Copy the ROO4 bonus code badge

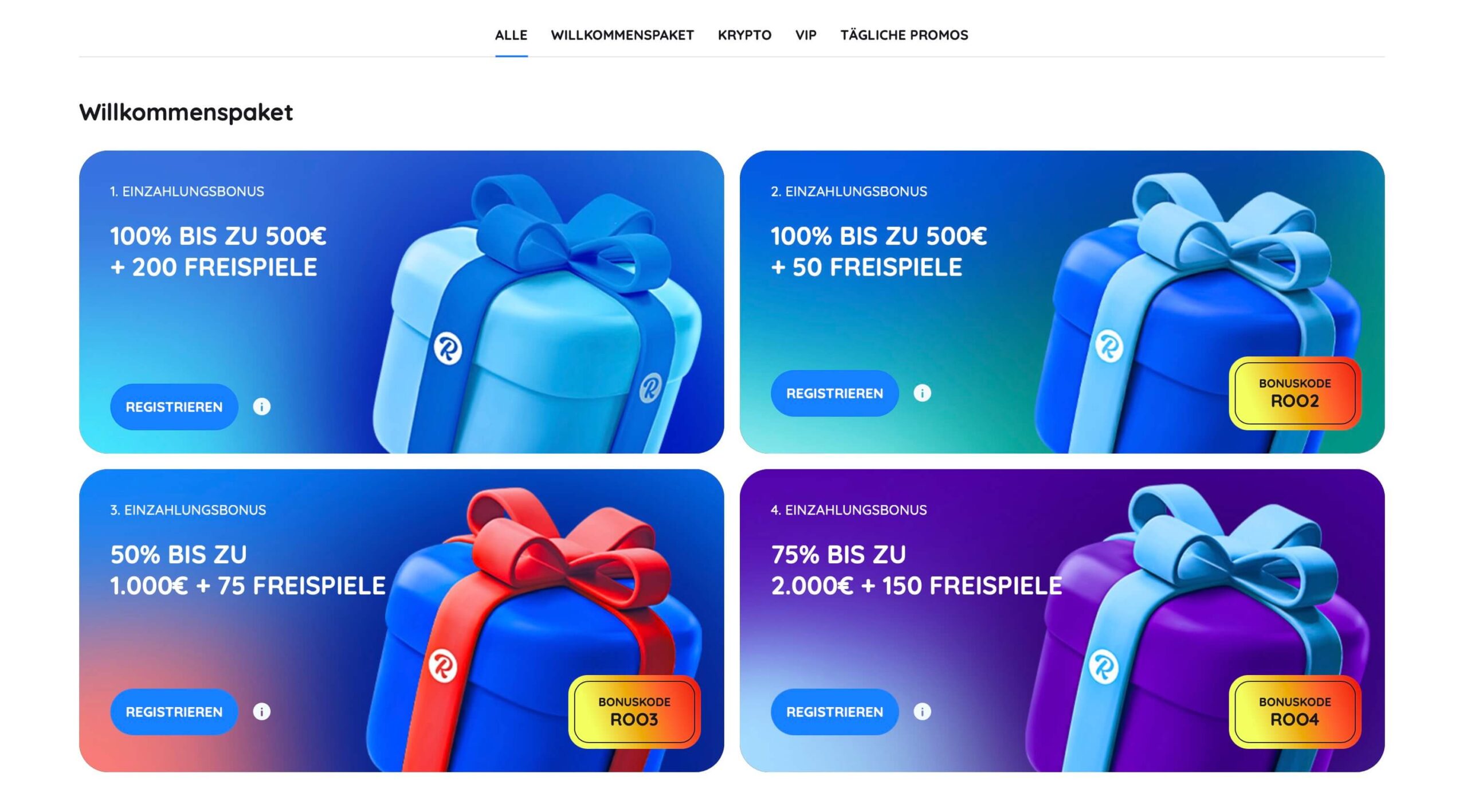coord(1295,712)
